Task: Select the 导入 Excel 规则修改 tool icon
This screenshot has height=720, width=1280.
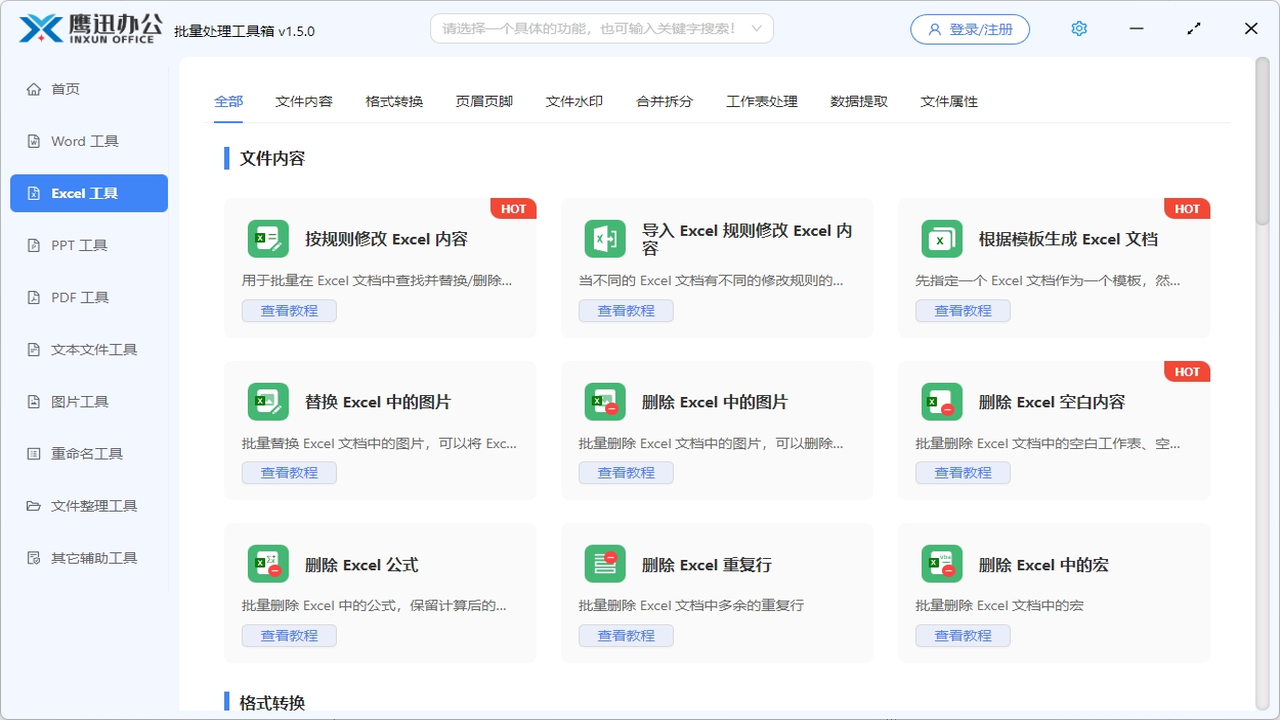Action: click(604, 238)
